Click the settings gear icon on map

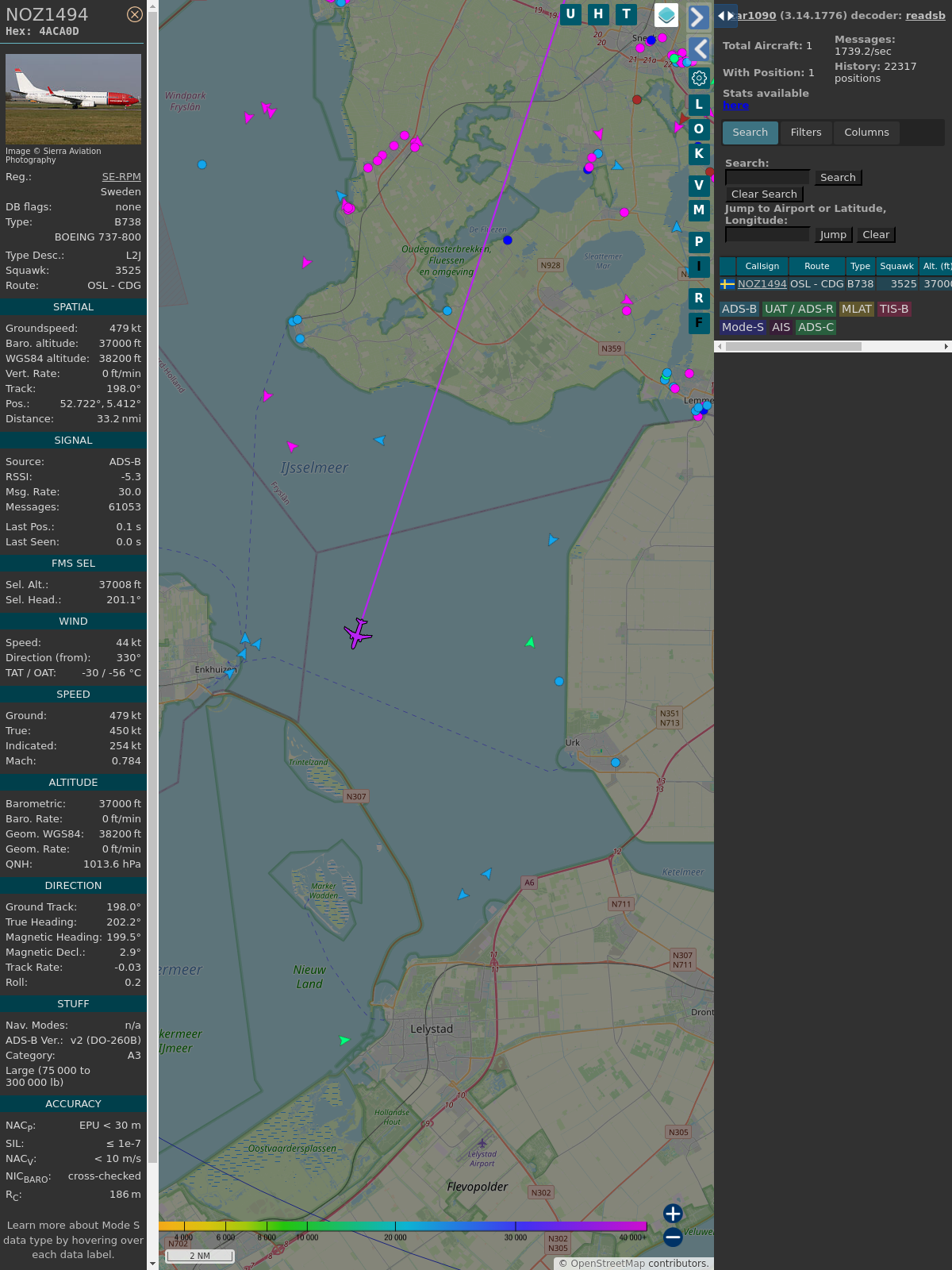699,78
